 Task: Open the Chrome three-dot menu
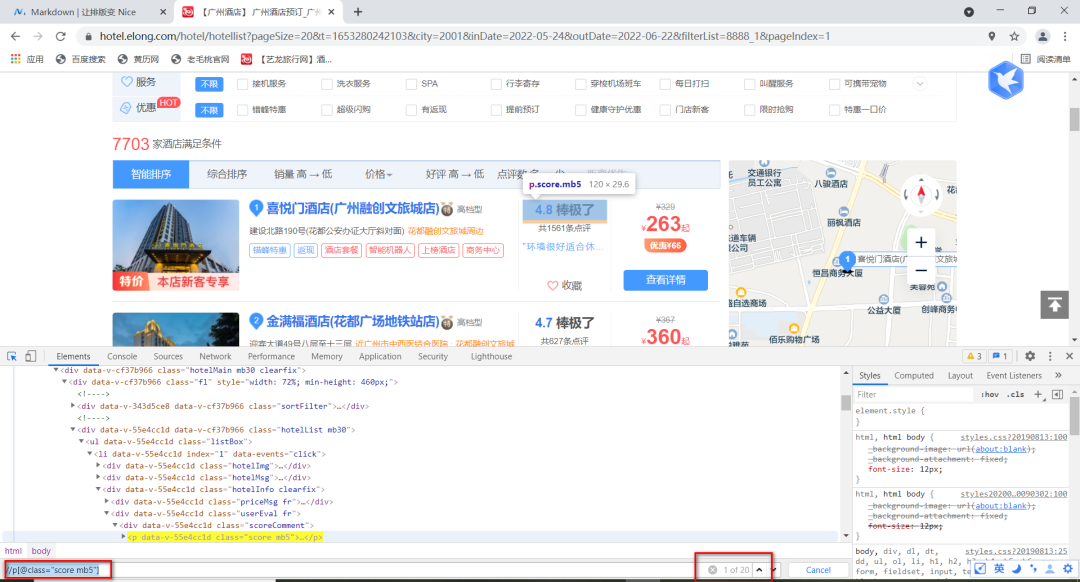[1065, 36]
